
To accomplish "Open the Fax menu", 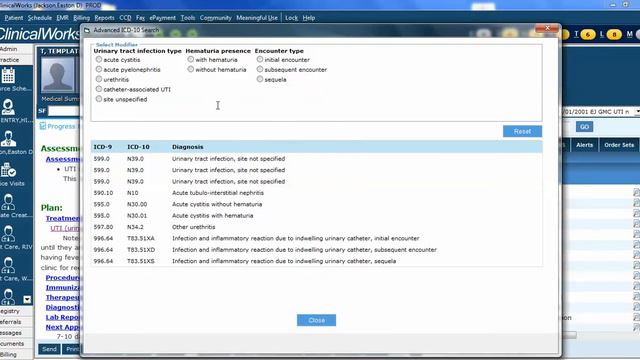I will coord(140,18).
